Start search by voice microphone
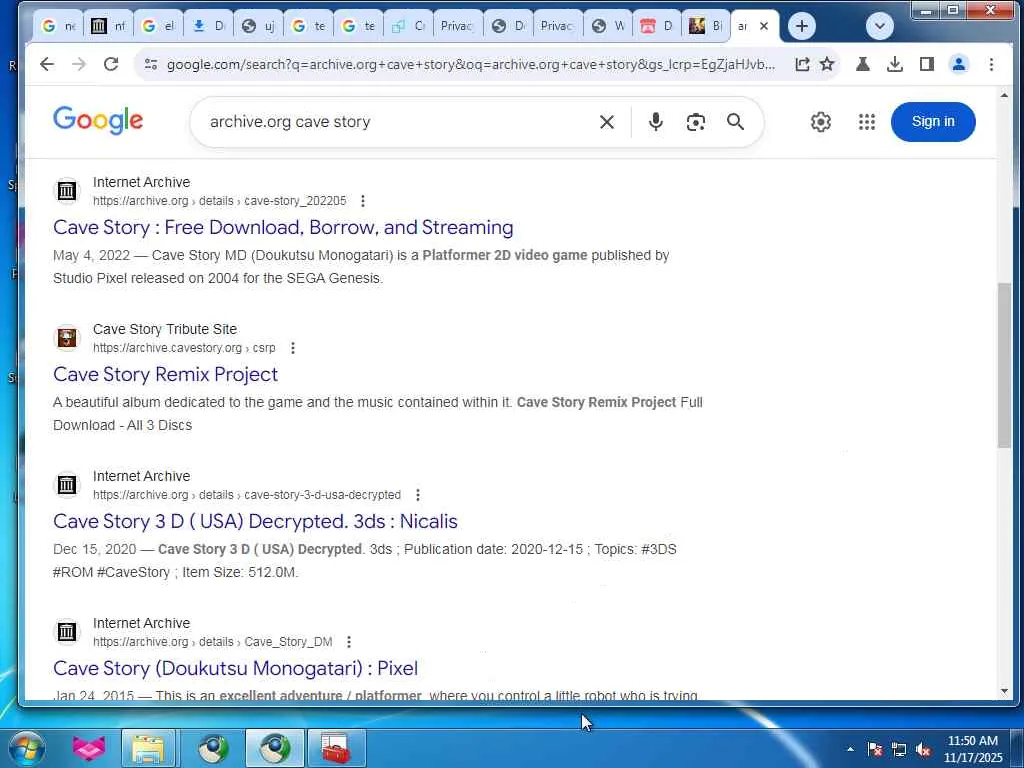Image resolution: width=1024 pixels, height=768 pixels. [x=656, y=121]
